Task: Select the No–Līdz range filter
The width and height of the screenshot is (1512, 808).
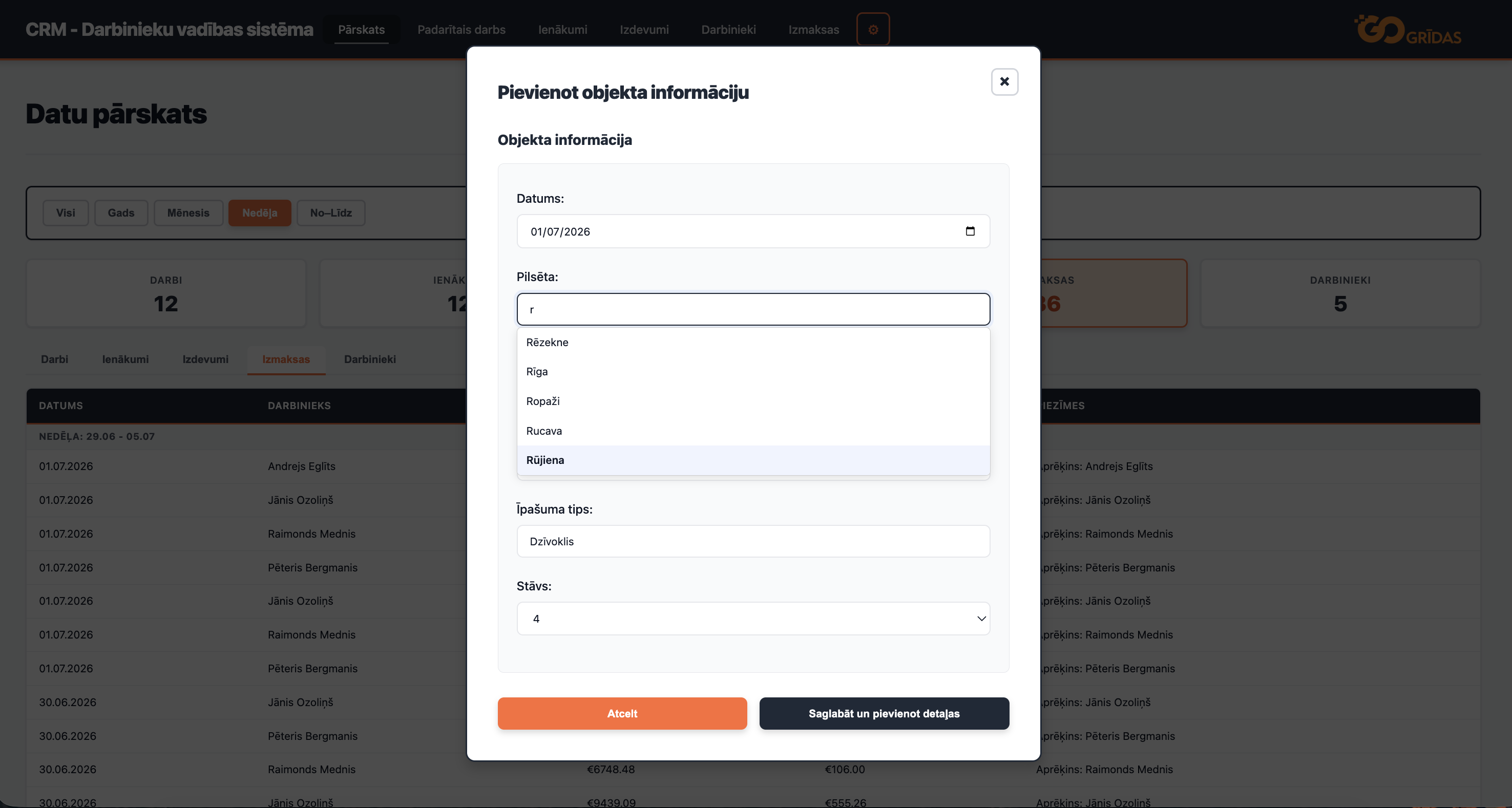Action: pyautogui.click(x=331, y=213)
